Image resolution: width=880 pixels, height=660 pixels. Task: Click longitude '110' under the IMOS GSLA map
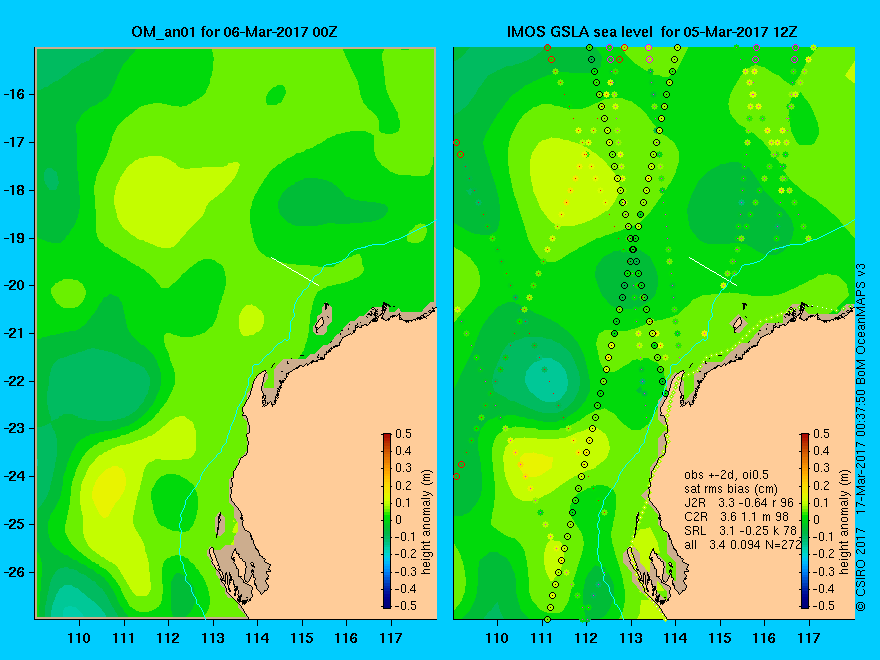[497, 638]
